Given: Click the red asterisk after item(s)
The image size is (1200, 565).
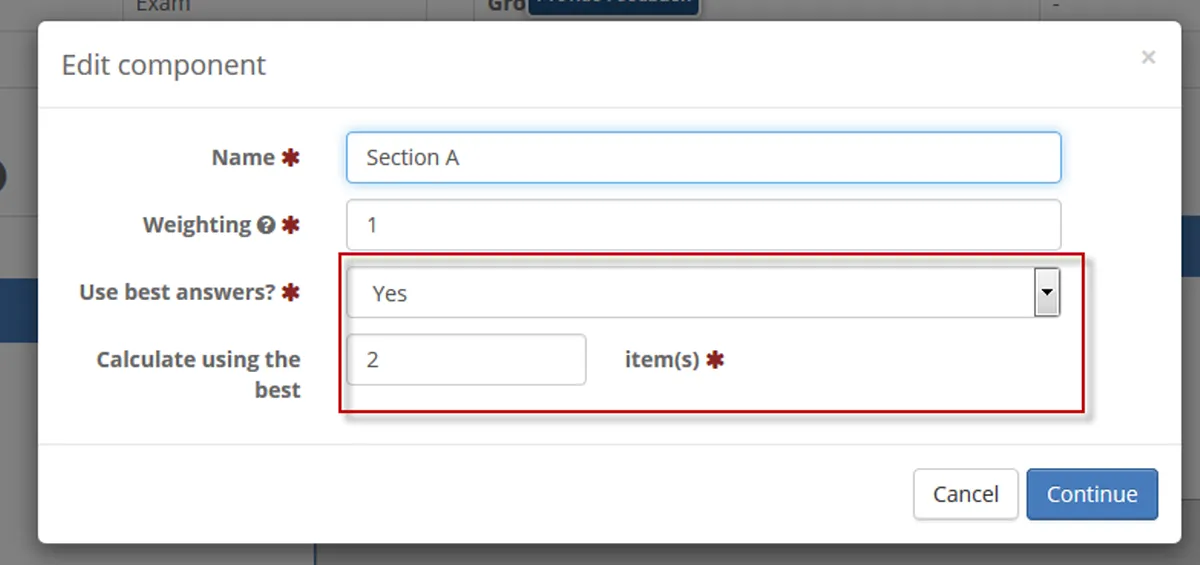Looking at the screenshot, I should pyautogui.click(x=715, y=360).
